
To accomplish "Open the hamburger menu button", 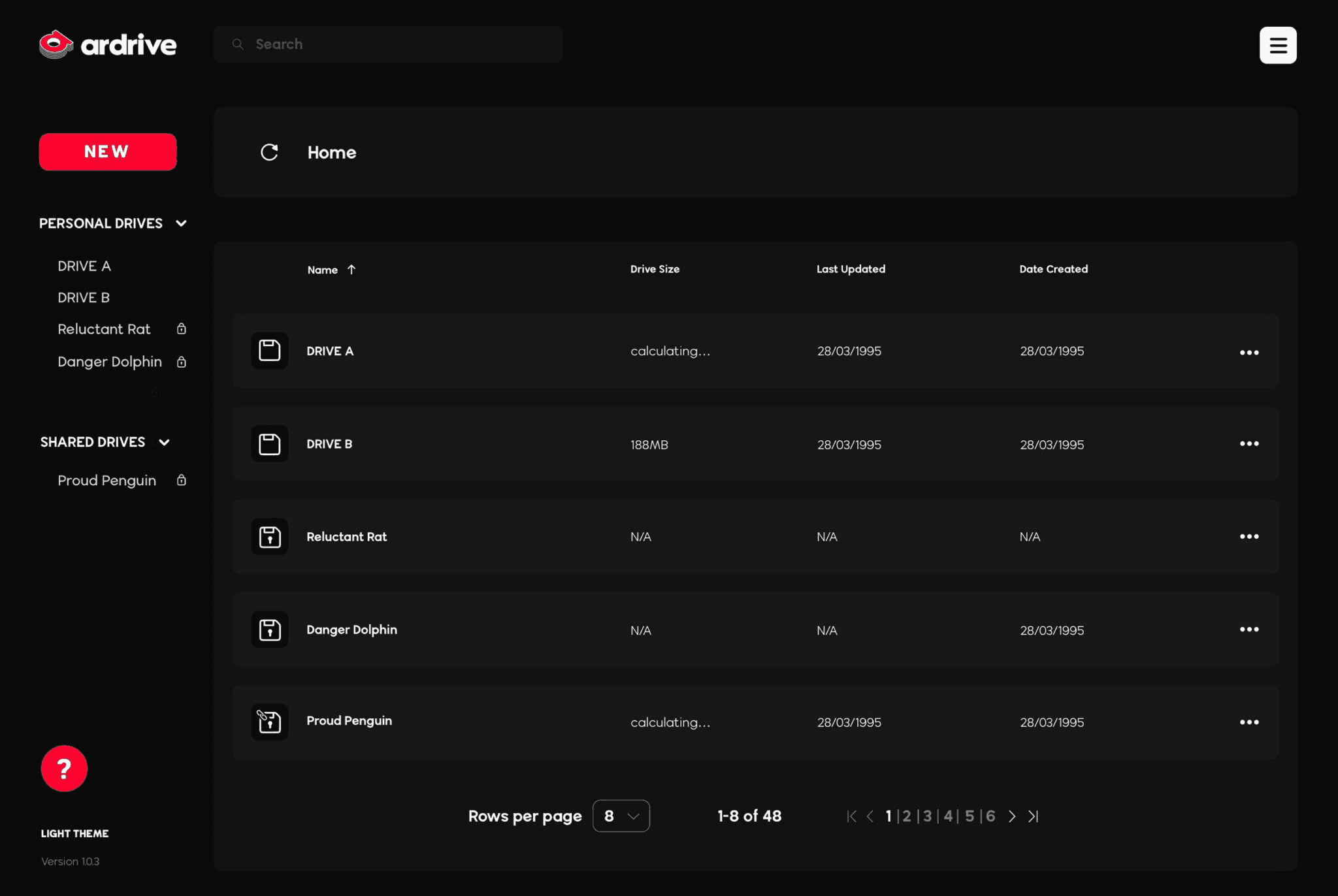I will tap(1277, 45).
